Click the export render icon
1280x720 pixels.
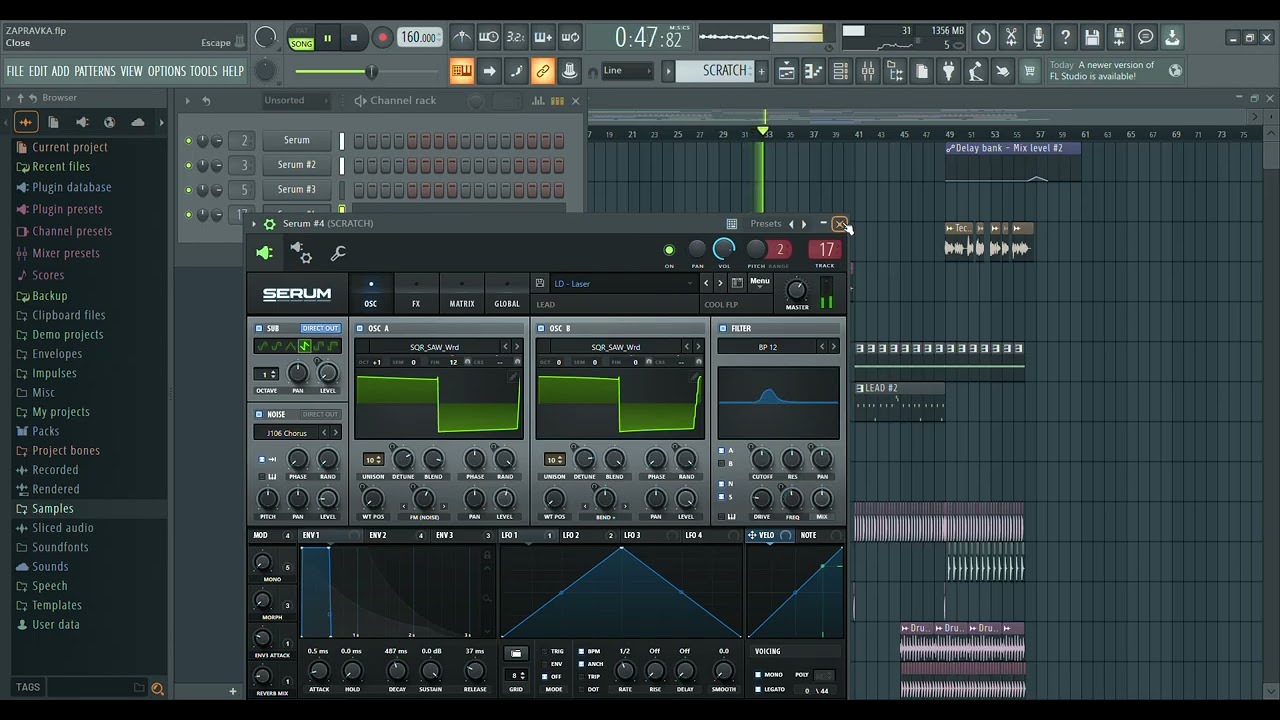tap(1119, 38)
